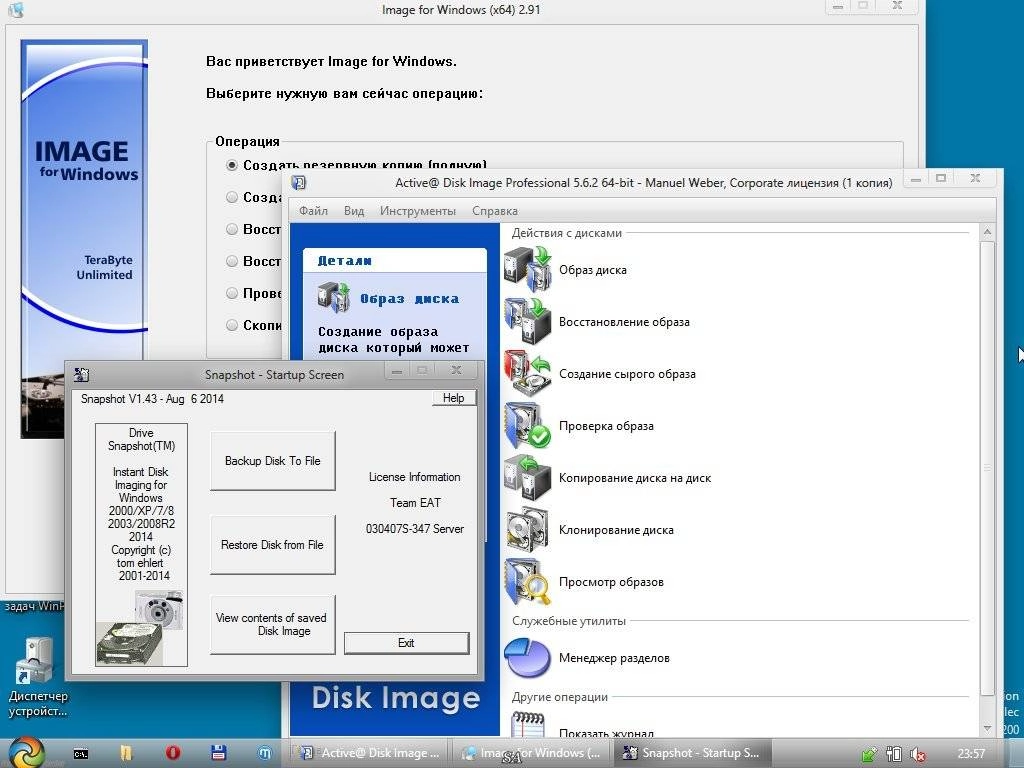
Task: Select the fourth operation radio button
Action: pos(232,261)
